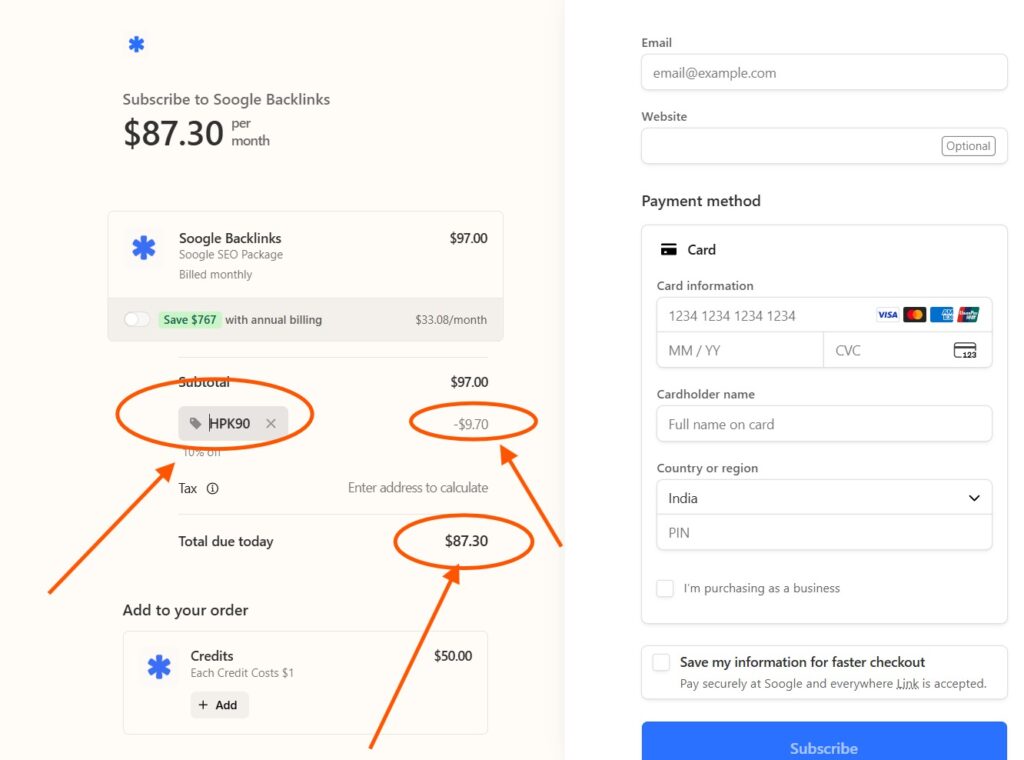1024x760 pixels.
Task: Open the Country or region dropdown
Action: (x=824, y=498)
